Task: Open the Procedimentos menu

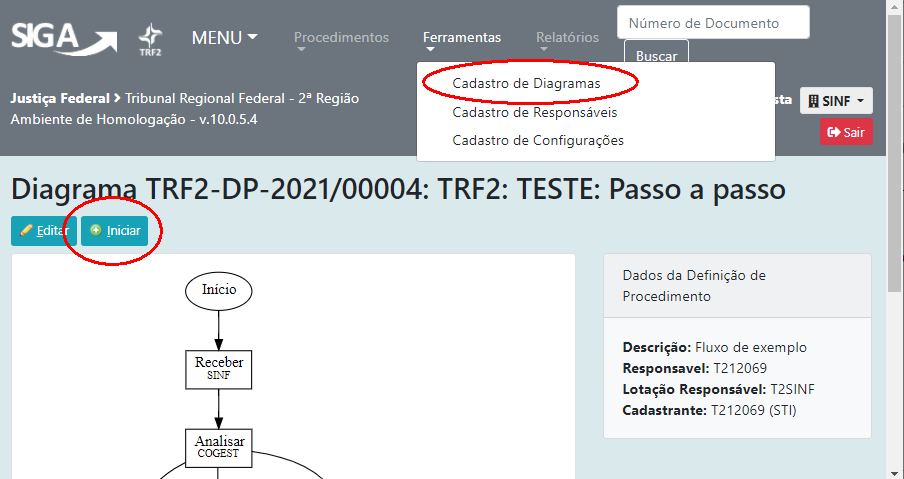Action: [341, 38]
